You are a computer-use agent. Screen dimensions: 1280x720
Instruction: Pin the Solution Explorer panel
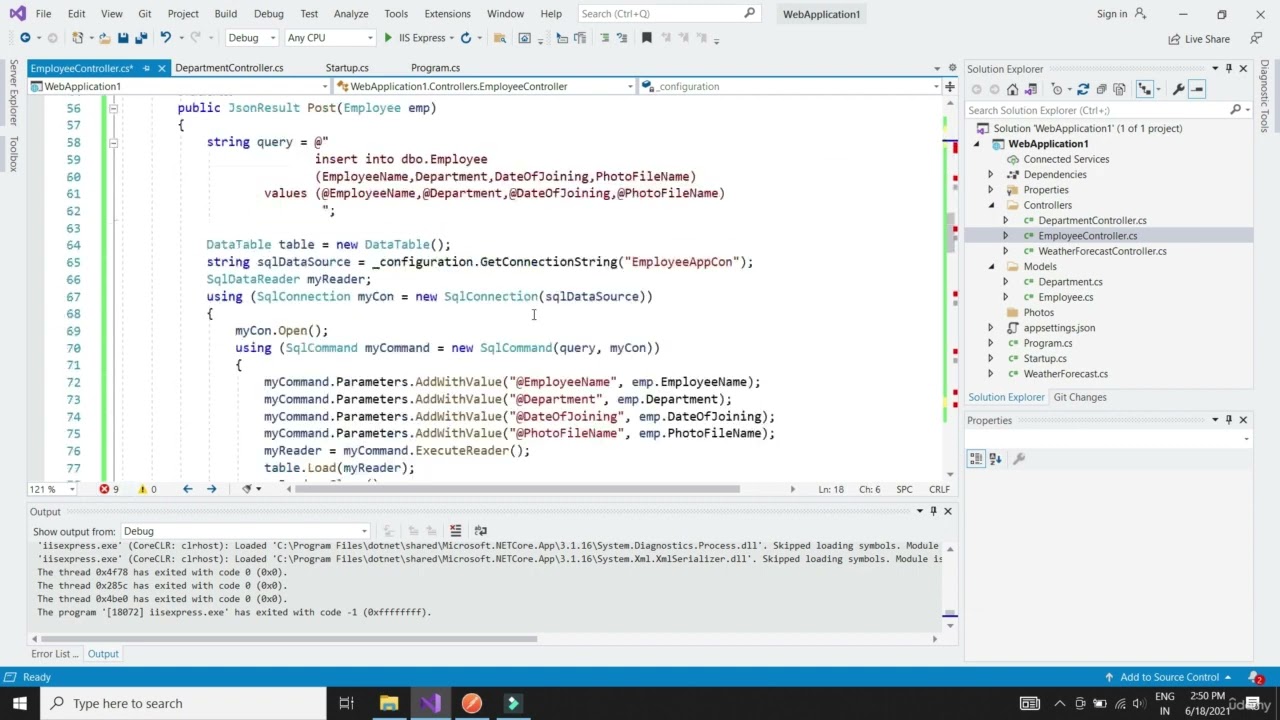point(1229,69)
